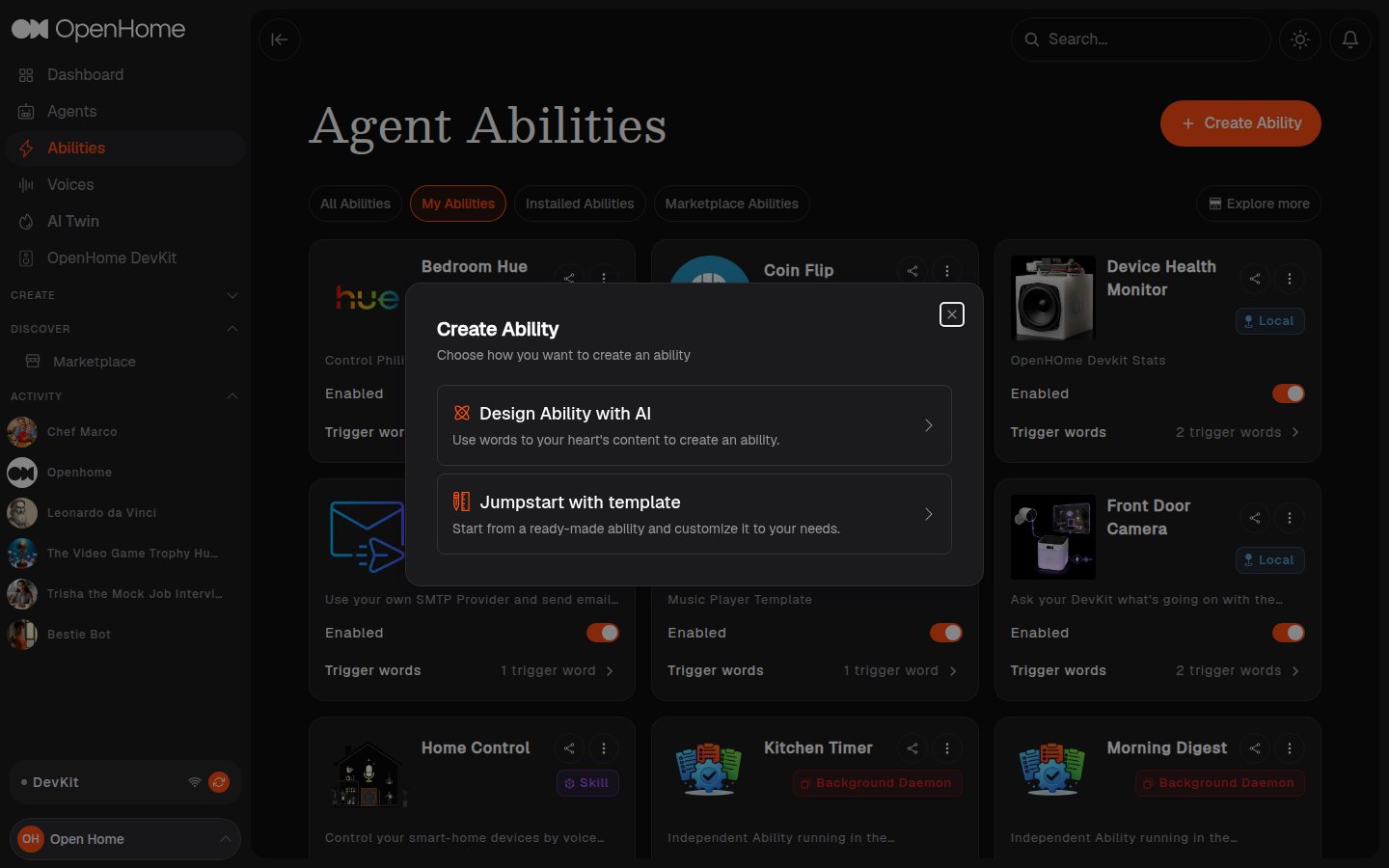The width and height of the screenshot is (1389, 868).
Task: Click the Abilities lightning icon in sidebar
Action: pos(26,149)
